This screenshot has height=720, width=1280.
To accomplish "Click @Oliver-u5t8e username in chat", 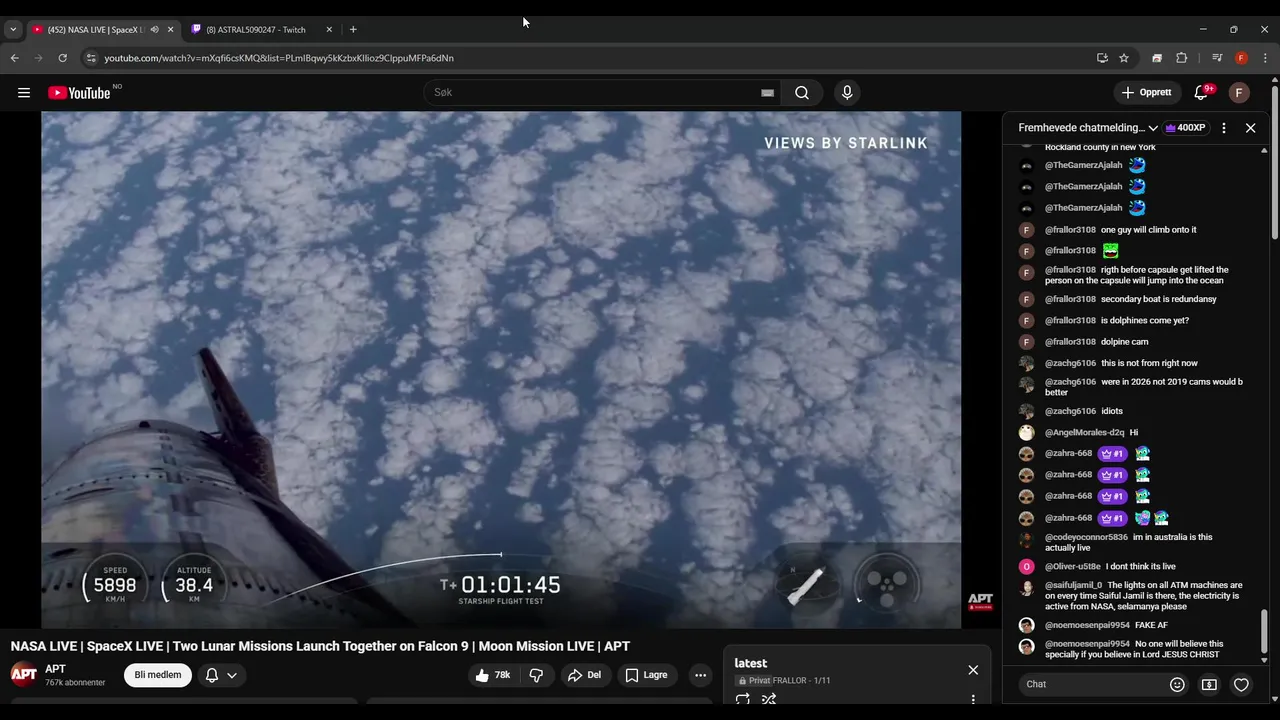I will tap(1072, 567).
